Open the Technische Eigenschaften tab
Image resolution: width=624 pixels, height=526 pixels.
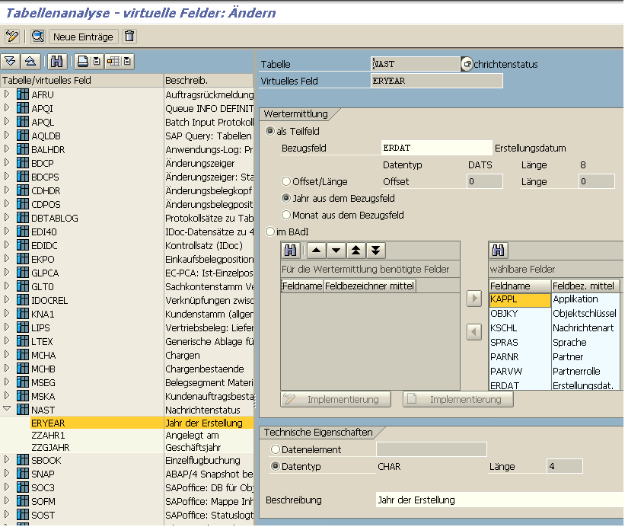click(318, 432)
